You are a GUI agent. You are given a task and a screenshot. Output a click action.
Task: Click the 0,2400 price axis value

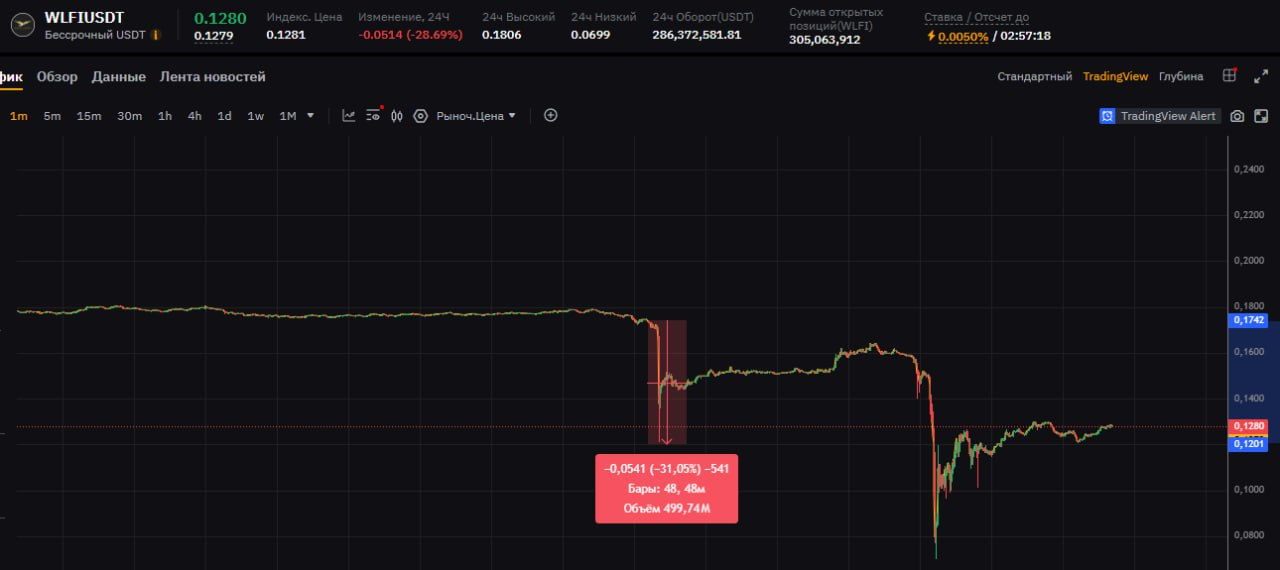click(x=1249, y=169)
